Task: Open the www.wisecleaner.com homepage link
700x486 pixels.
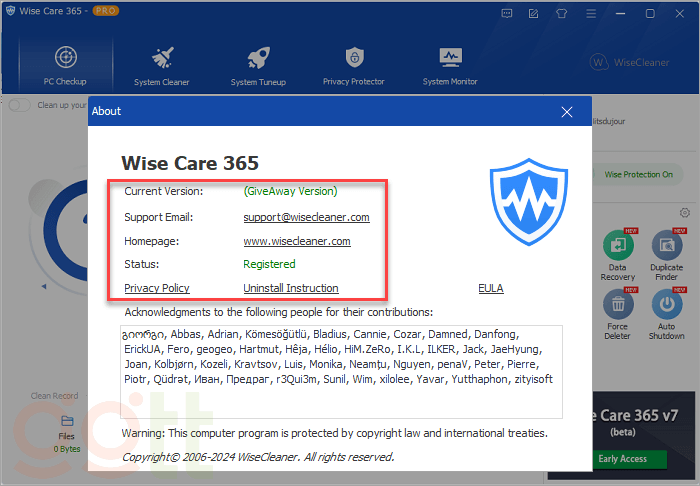Action: tap(296, 241)
